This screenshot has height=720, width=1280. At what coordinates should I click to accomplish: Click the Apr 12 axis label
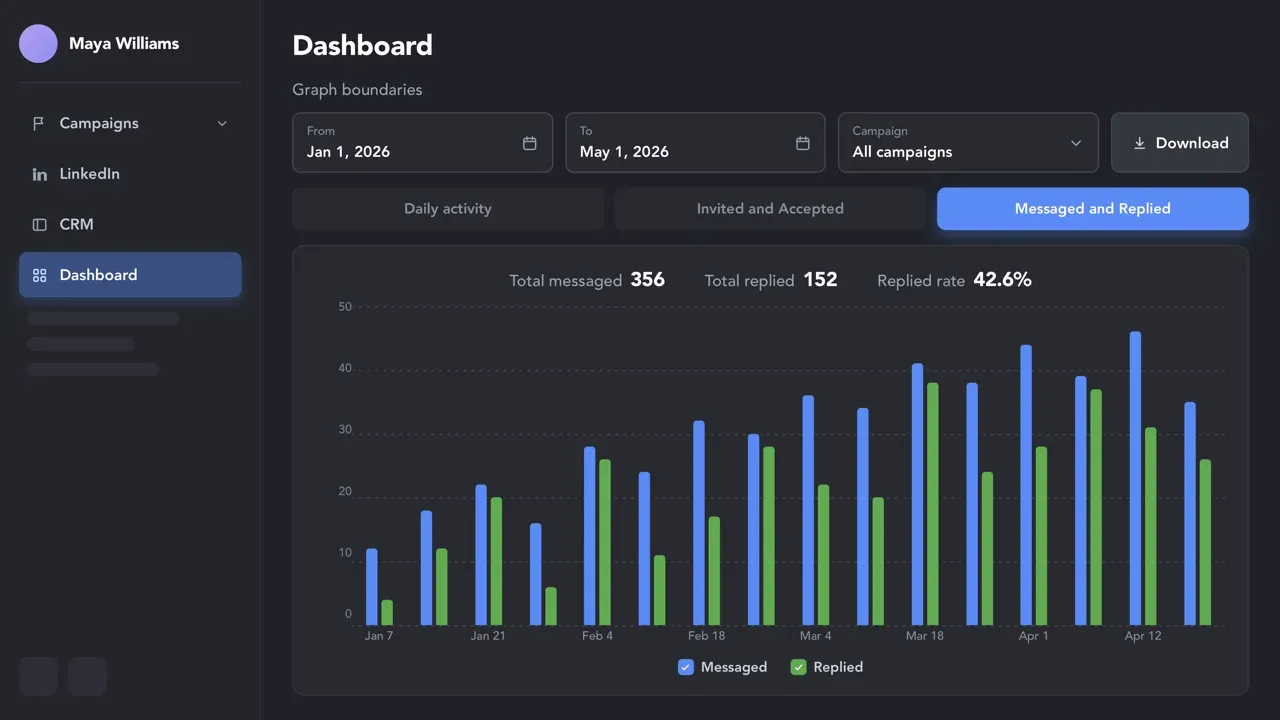click(1143, 636)
